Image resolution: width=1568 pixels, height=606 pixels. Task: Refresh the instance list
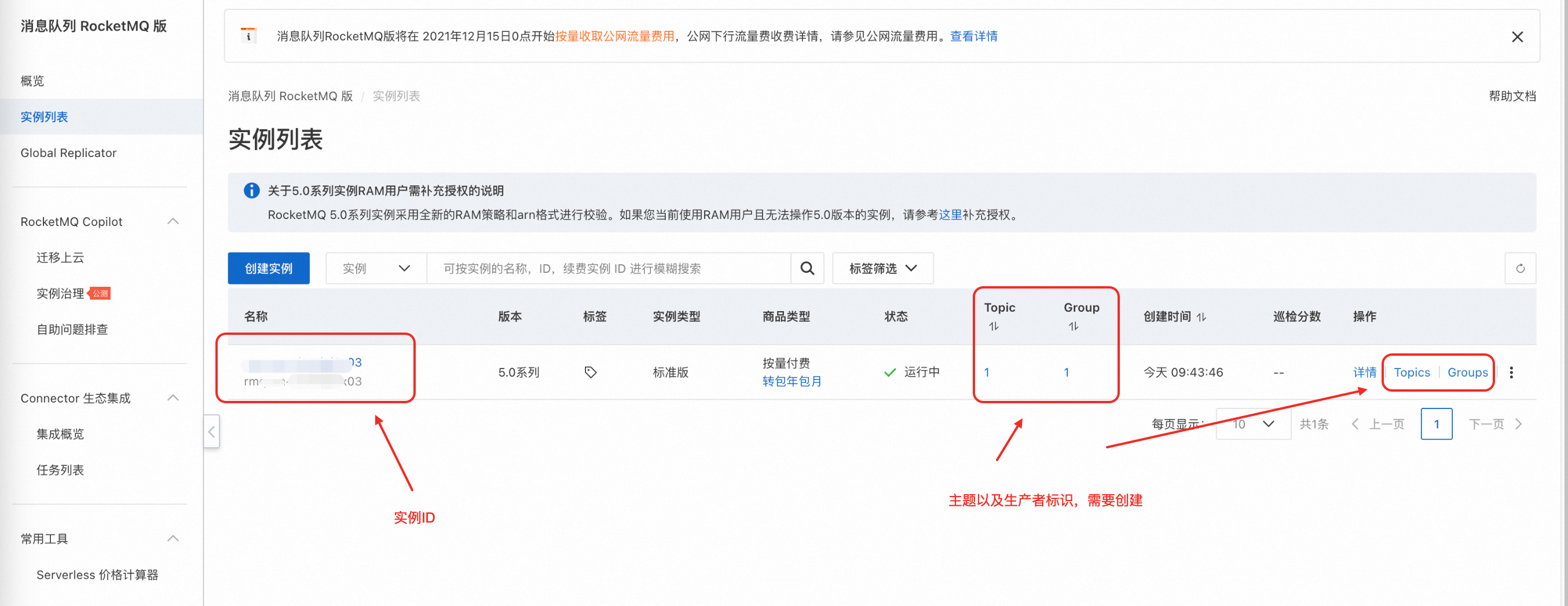(1520, 269)
